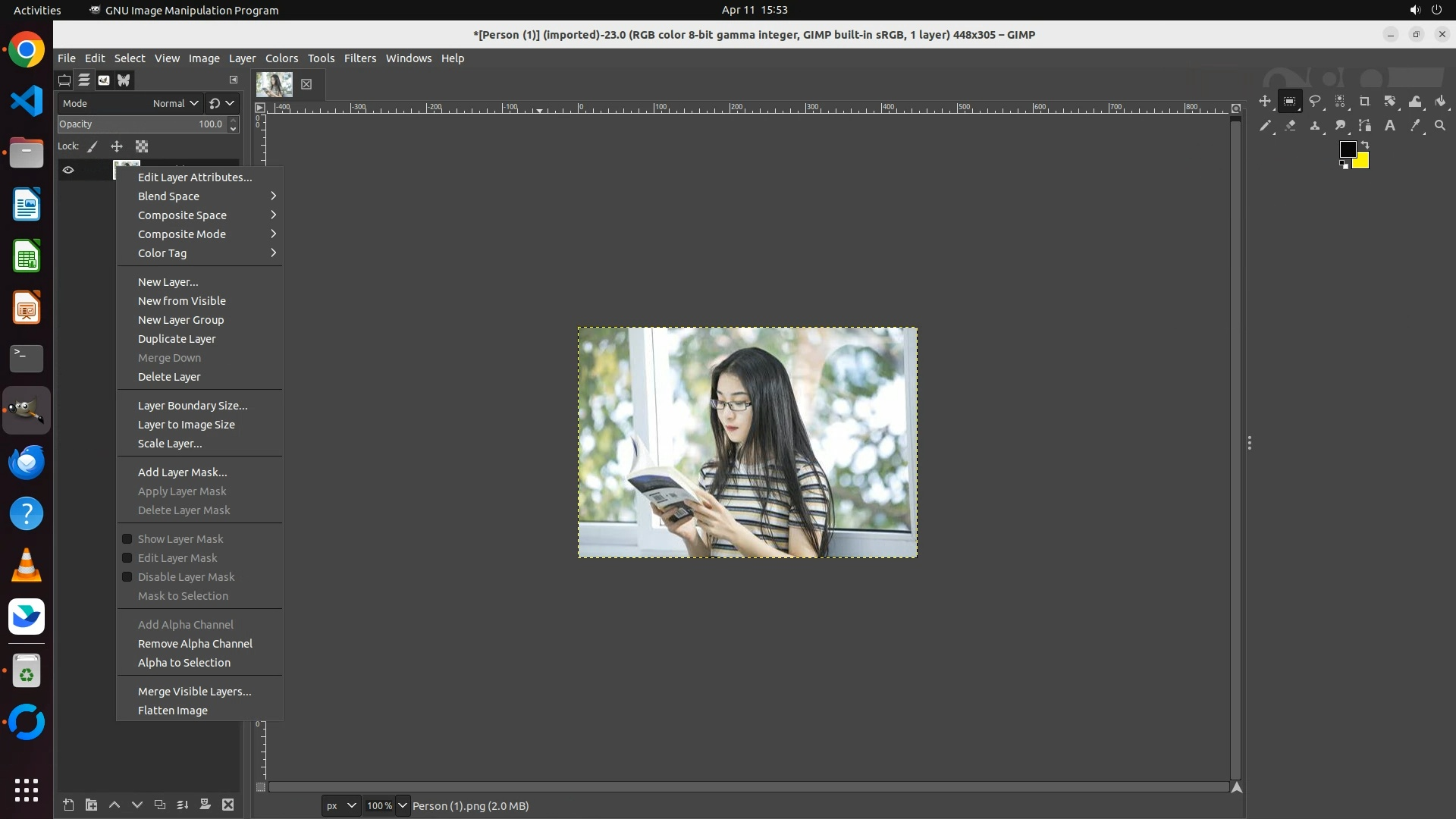Click the yellow background color swatch
The width and height of the screenshot is (1456, 819).
coord(1363,162)
